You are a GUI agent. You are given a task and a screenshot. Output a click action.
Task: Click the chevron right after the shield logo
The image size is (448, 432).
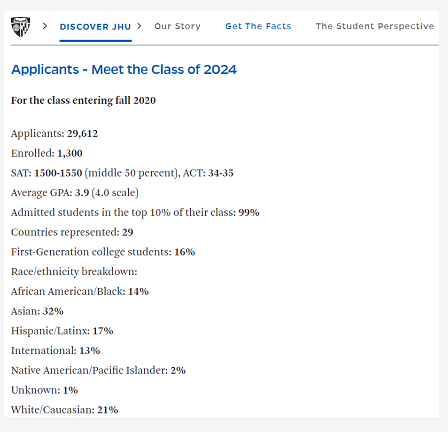click(x=45, y=26)
